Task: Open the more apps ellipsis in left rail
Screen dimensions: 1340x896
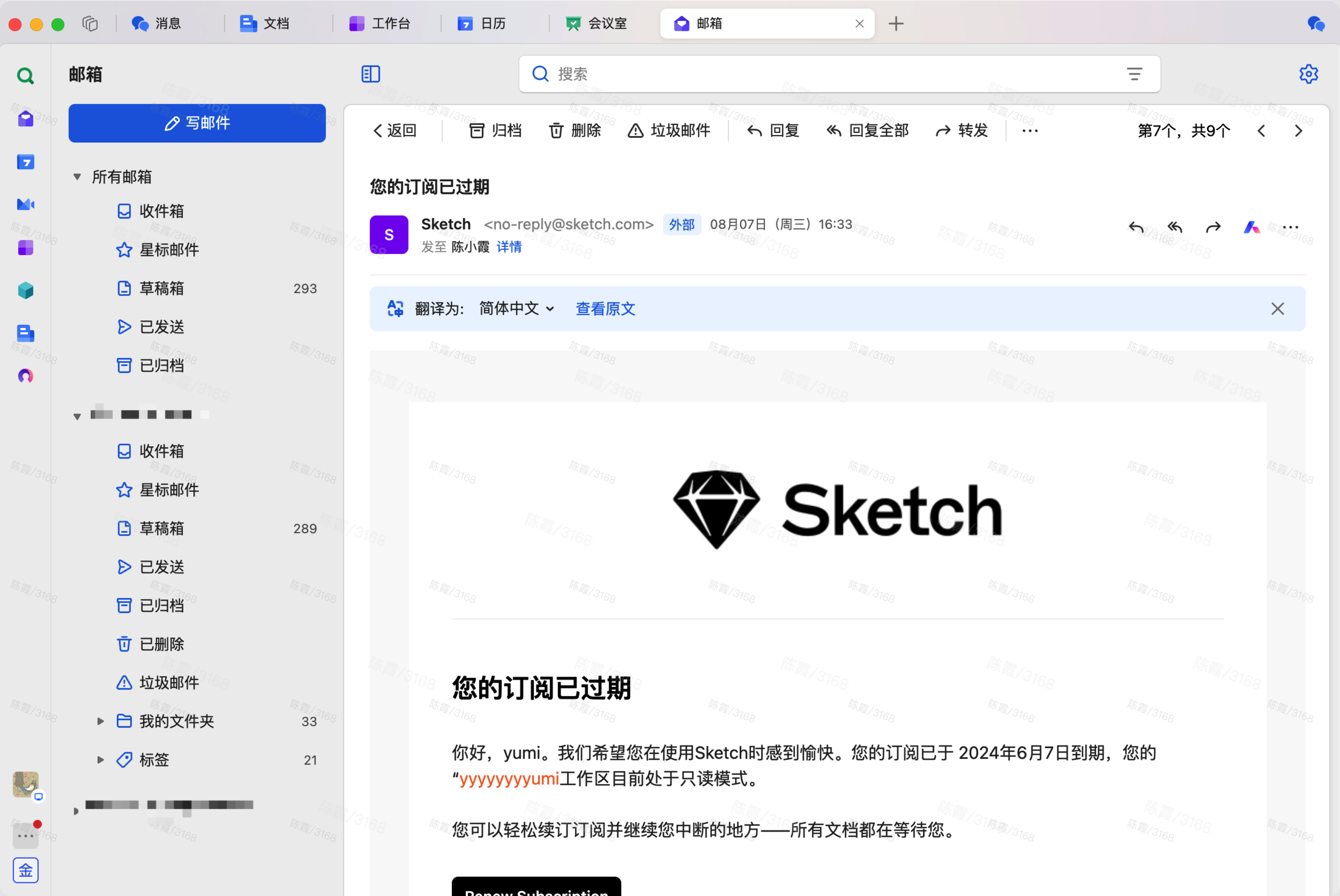Action: point(26,836)
